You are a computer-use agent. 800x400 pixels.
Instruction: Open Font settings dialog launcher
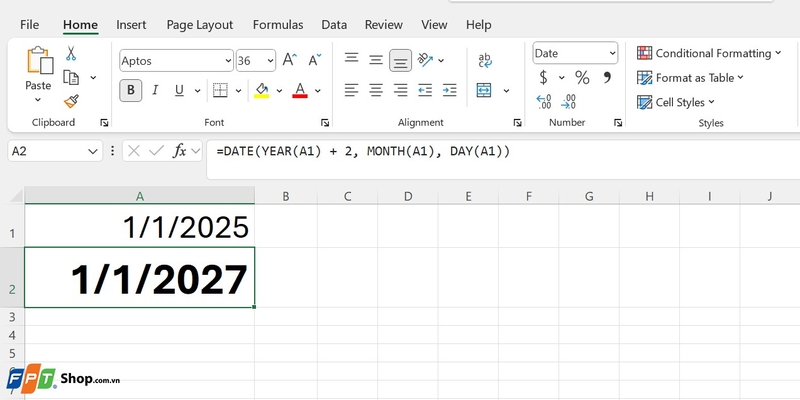[x=324, y=122]
